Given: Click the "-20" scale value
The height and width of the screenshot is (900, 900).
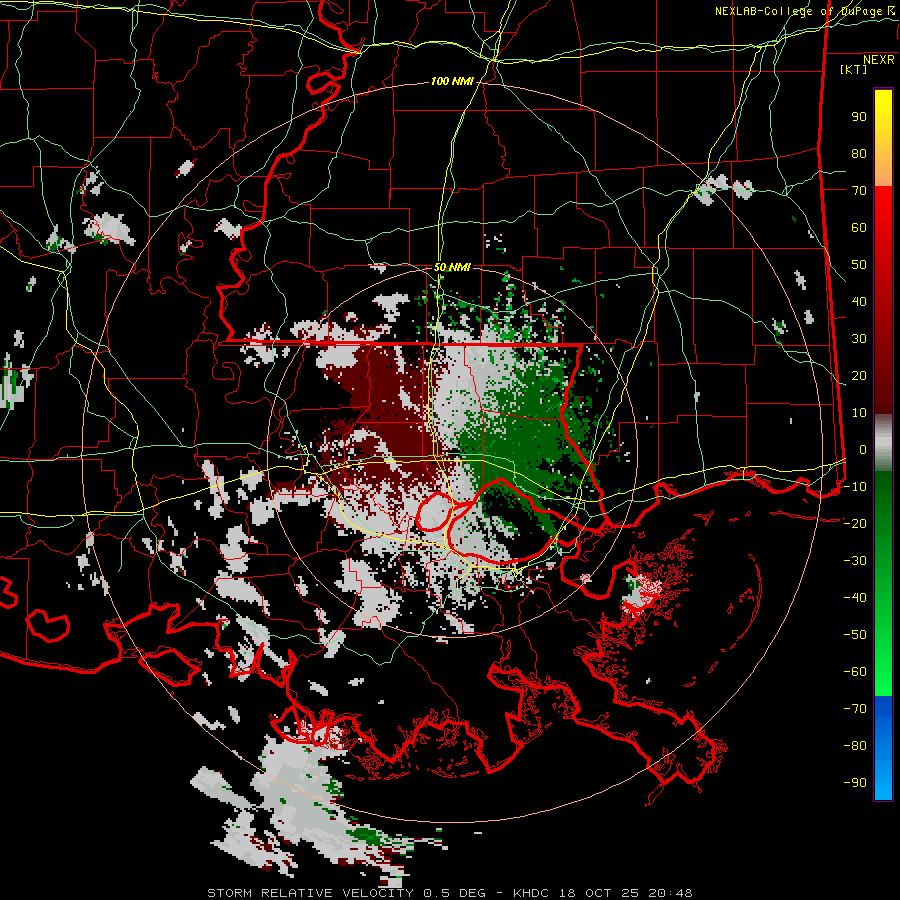Looking at the screenshot, I should coord(855,523).
